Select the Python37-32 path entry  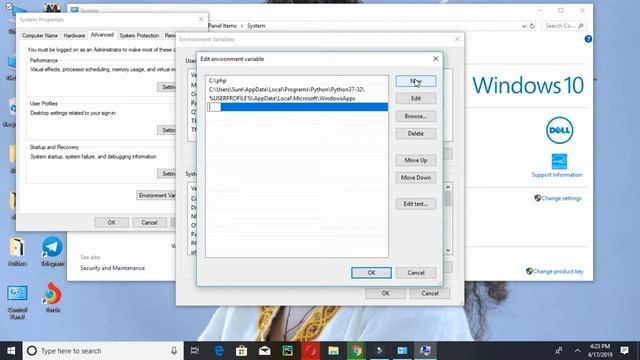pos(297,89)
